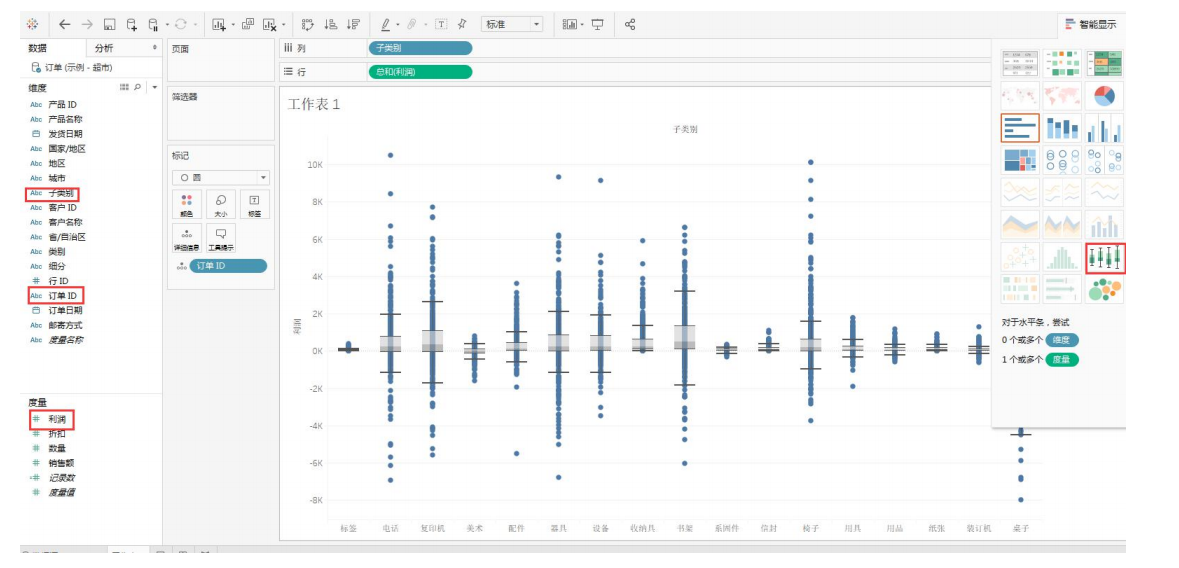The height and width of the screenshot is (568, 1179).
Task: Undo with the back arrow icon
Action: pyautogui.click(x=65, y=24)
